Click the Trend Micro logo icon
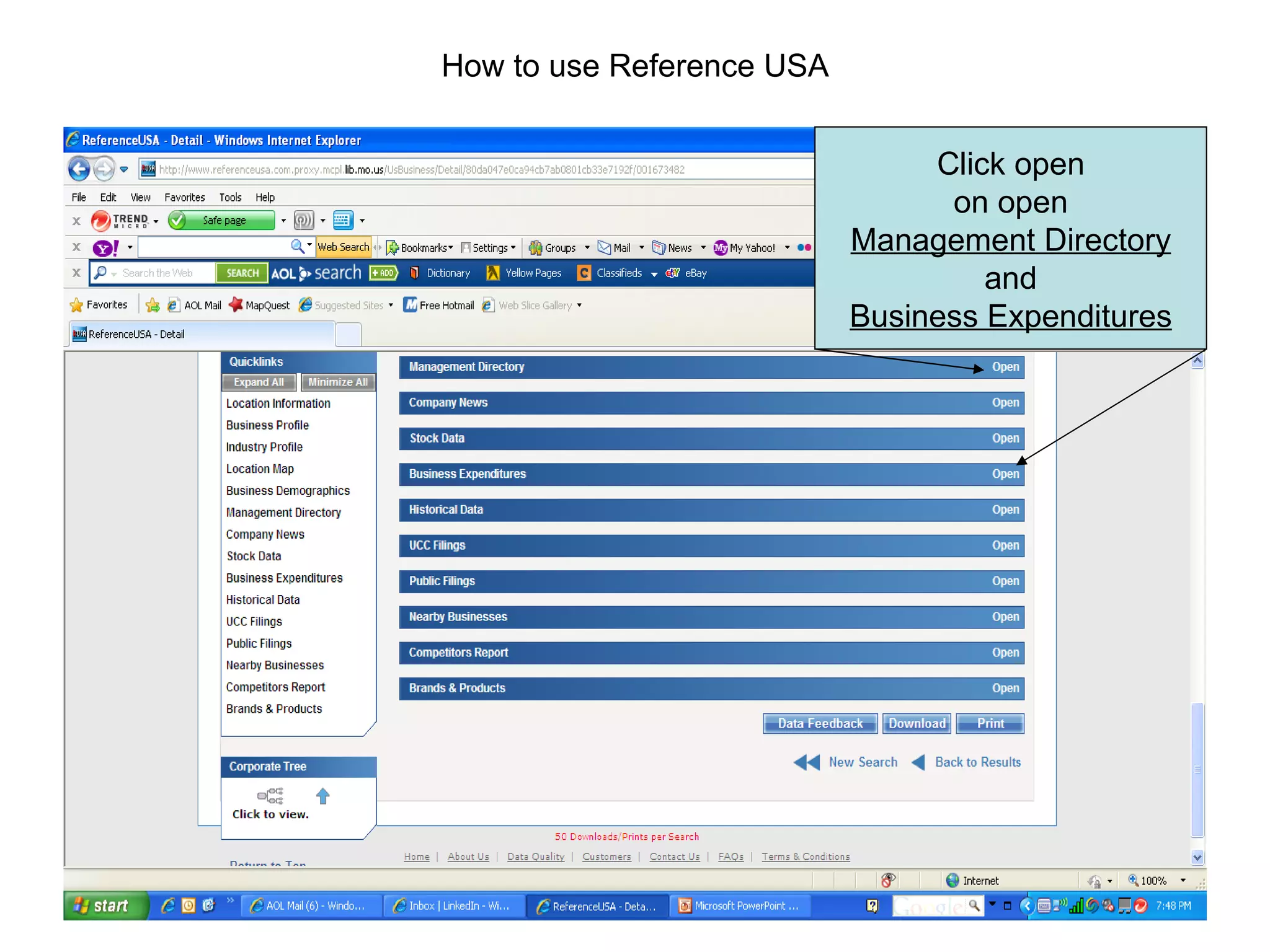Image resolution: width=1270 pixels, height=952 pixels. [100, 220]
